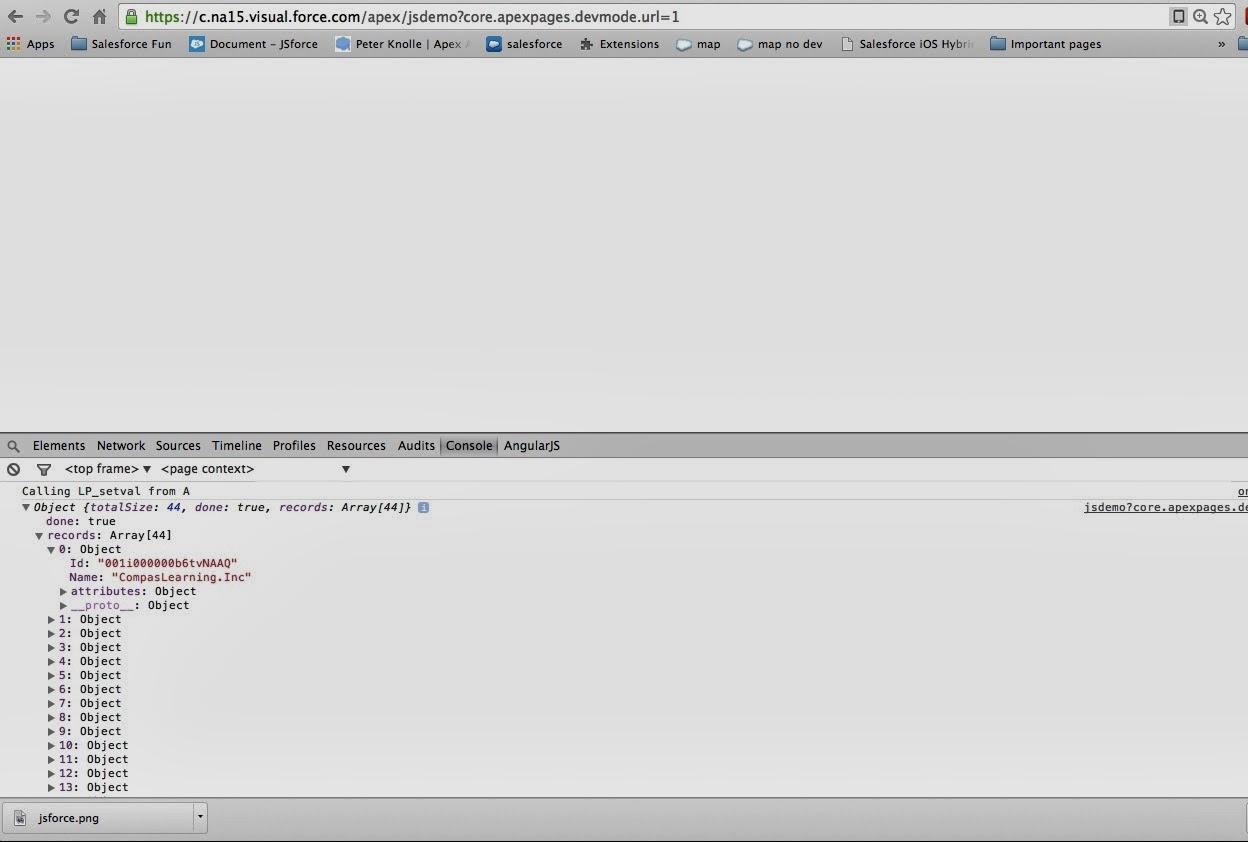Image resolution: width=1248 pixels, height=842 pixels.
Task: Expand the 4: Object node
Action: pyautogui.click(x=52, y=662)
